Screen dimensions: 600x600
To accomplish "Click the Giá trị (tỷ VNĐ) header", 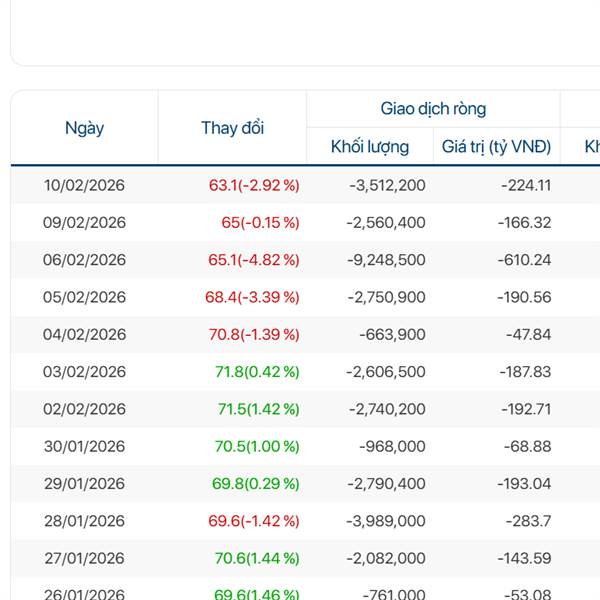I will click(496, 147).
